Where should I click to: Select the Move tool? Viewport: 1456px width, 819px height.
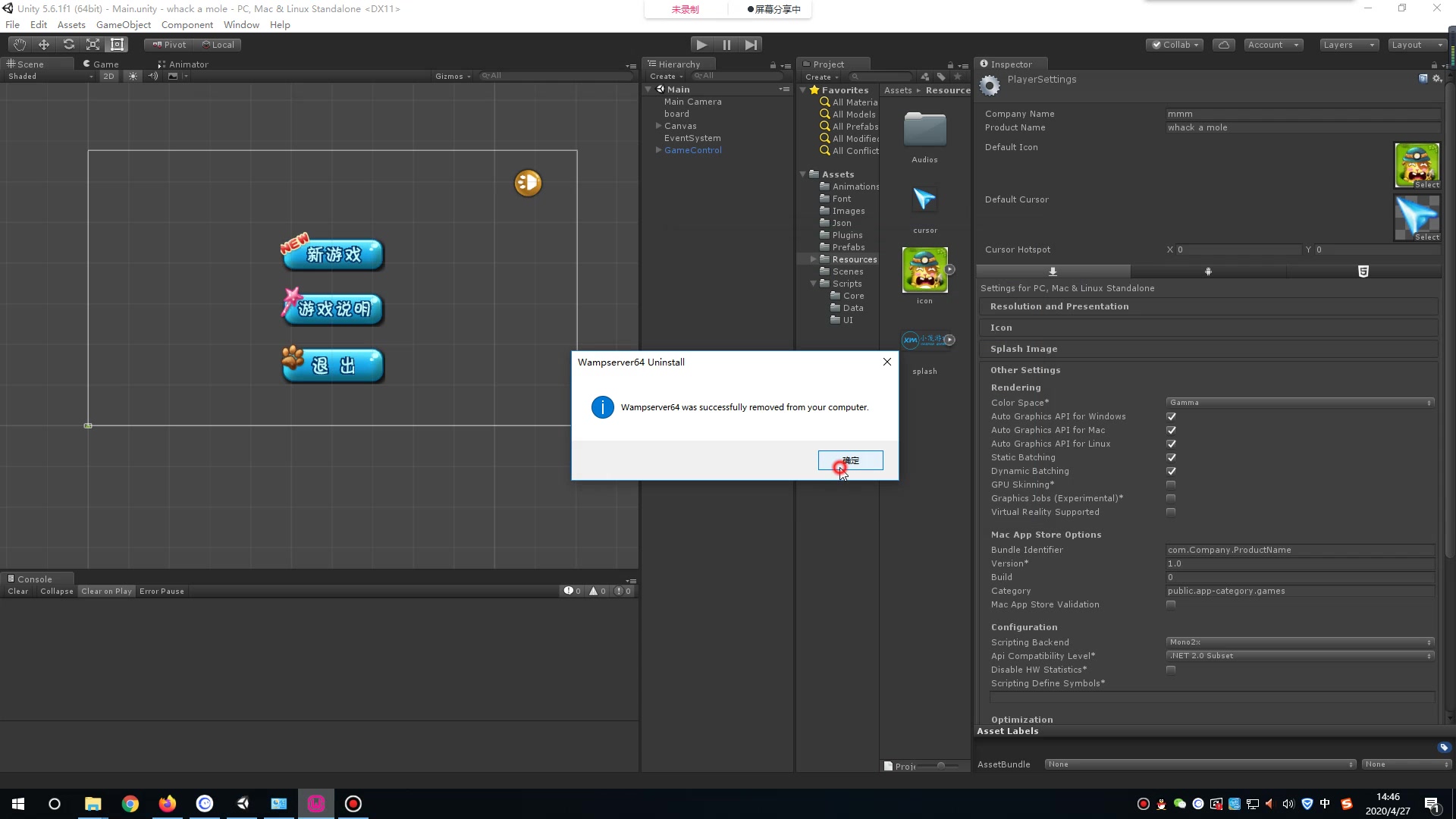point(44,45)
